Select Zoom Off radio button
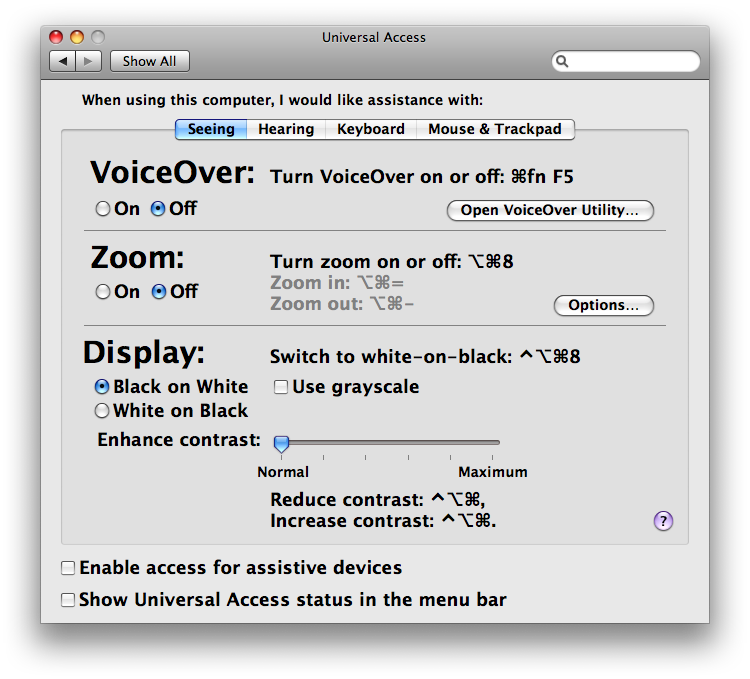Image resolution: width=750 pixels, height=679 pixels. pos(159,292)
